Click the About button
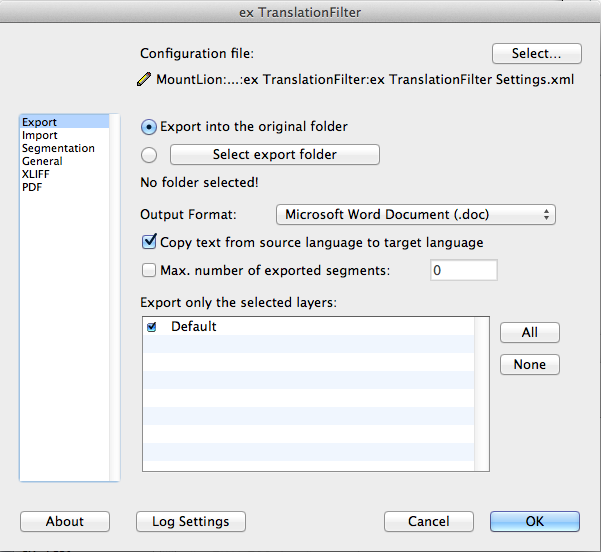This screenshot has width=601, height=552. [x=65, y=521]
